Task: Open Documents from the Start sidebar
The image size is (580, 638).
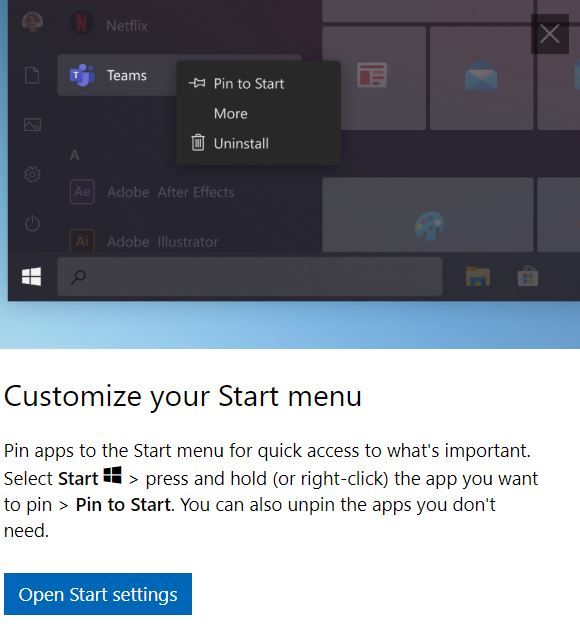Action: coord(32,75)
